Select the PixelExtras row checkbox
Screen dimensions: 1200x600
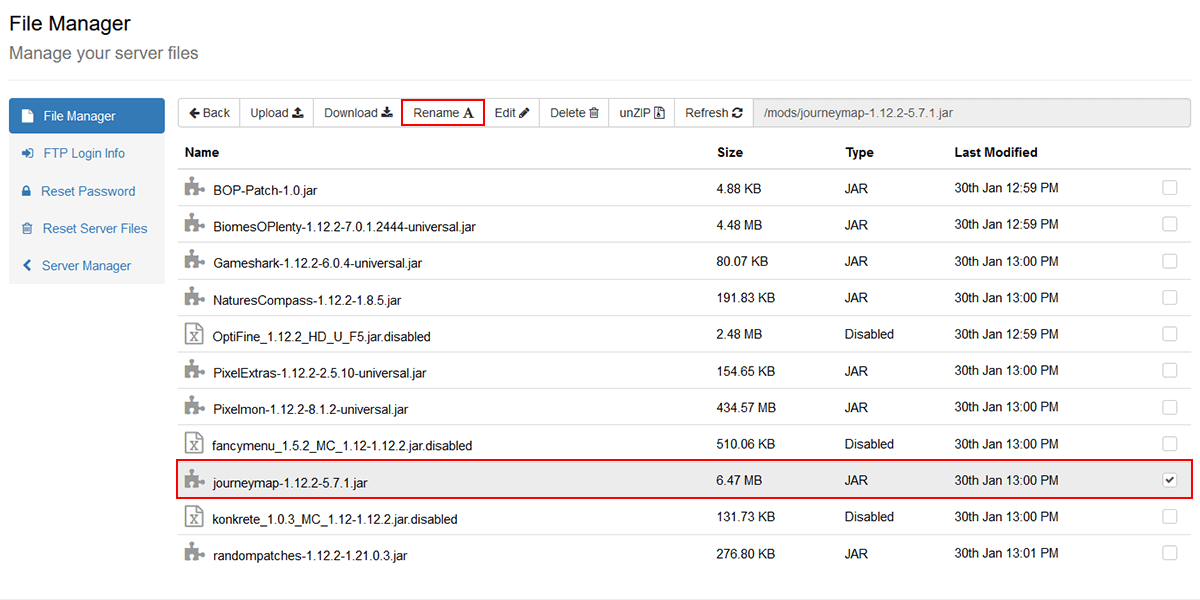coord(1169,370)
